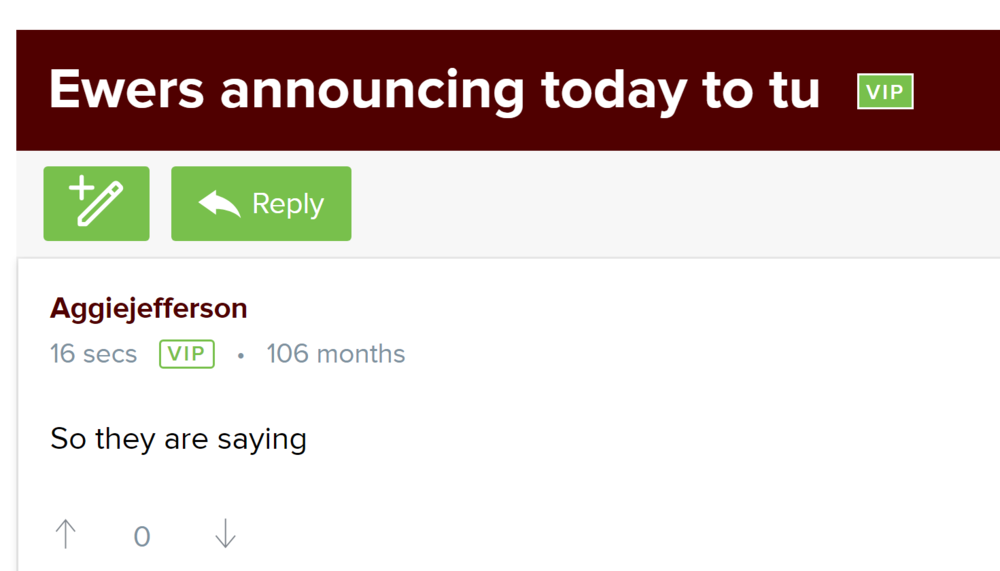The height and width of the screenshot is (571, 1000).
Task: Click the VIP badge beside 16 secs
Action: 187,354
